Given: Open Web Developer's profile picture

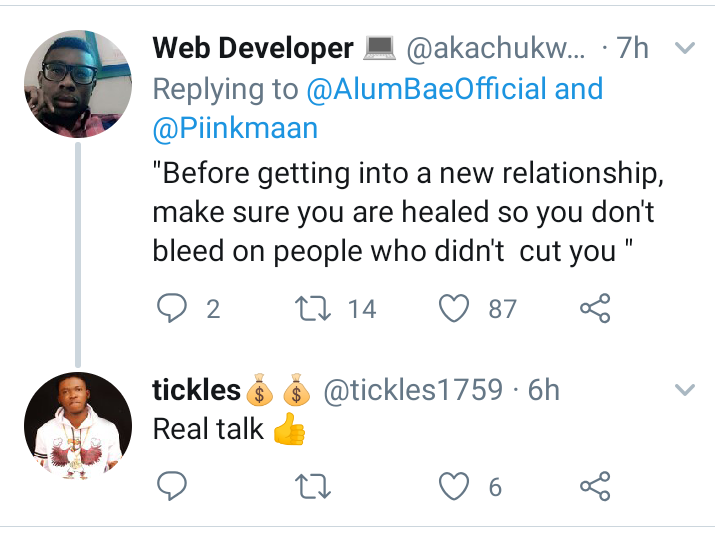Looking at the screenshot, I should click(77, 84).
